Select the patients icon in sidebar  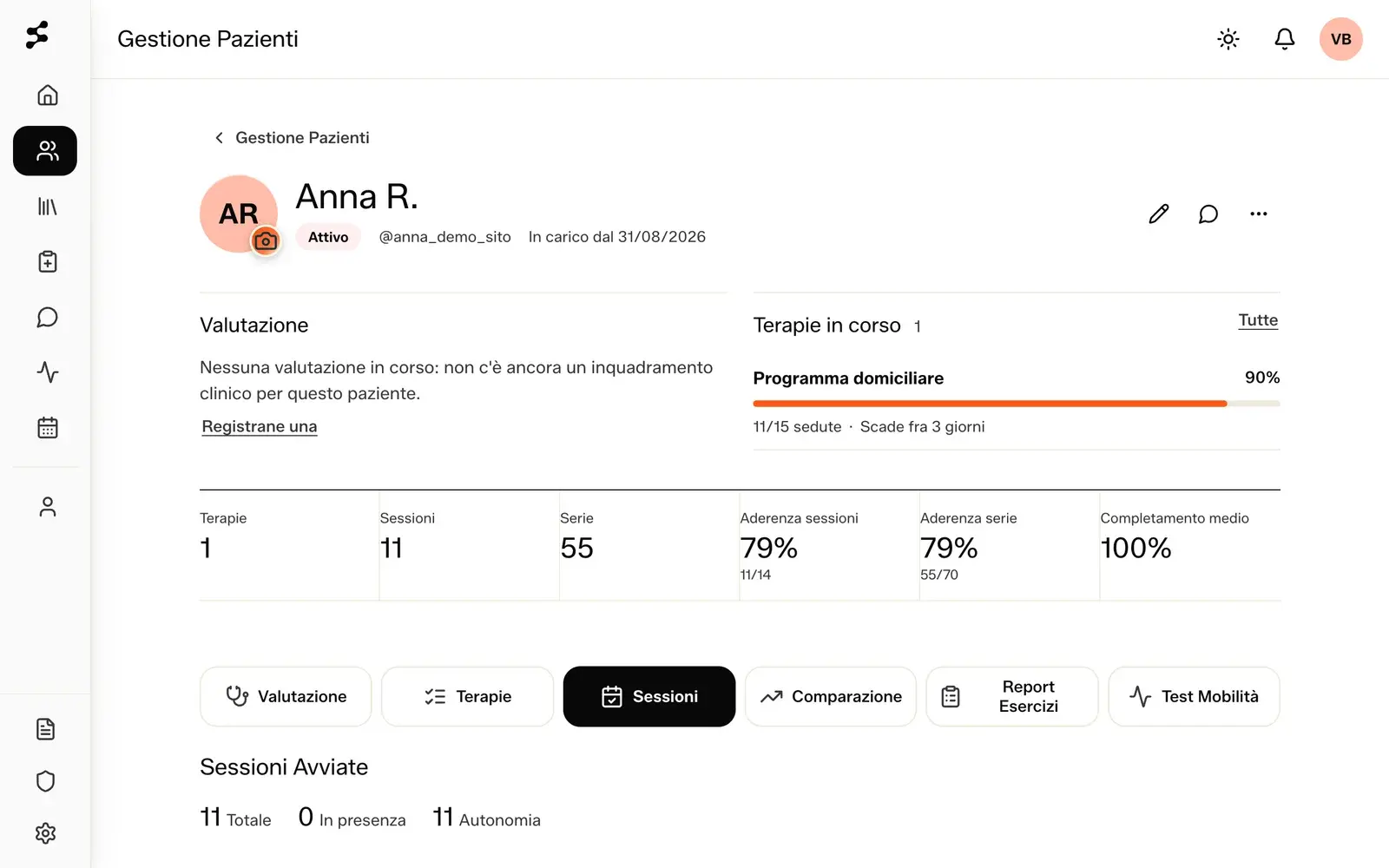click(x=45, y=151)
